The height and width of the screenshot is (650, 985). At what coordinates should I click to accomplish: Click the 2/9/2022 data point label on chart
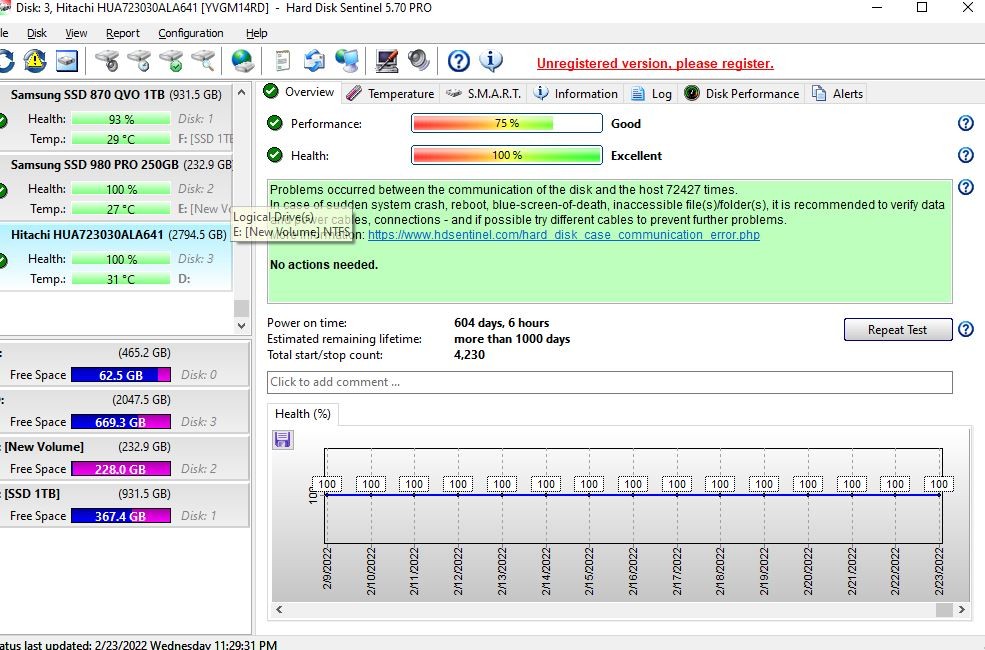pos(327,484)
